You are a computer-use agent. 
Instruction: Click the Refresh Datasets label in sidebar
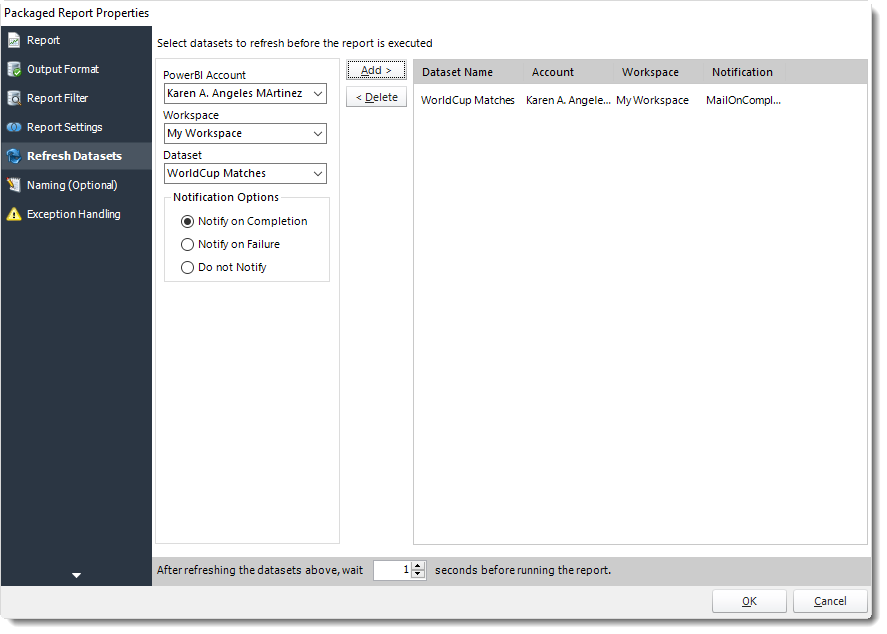pyautogui.click(x=74, y=156)
